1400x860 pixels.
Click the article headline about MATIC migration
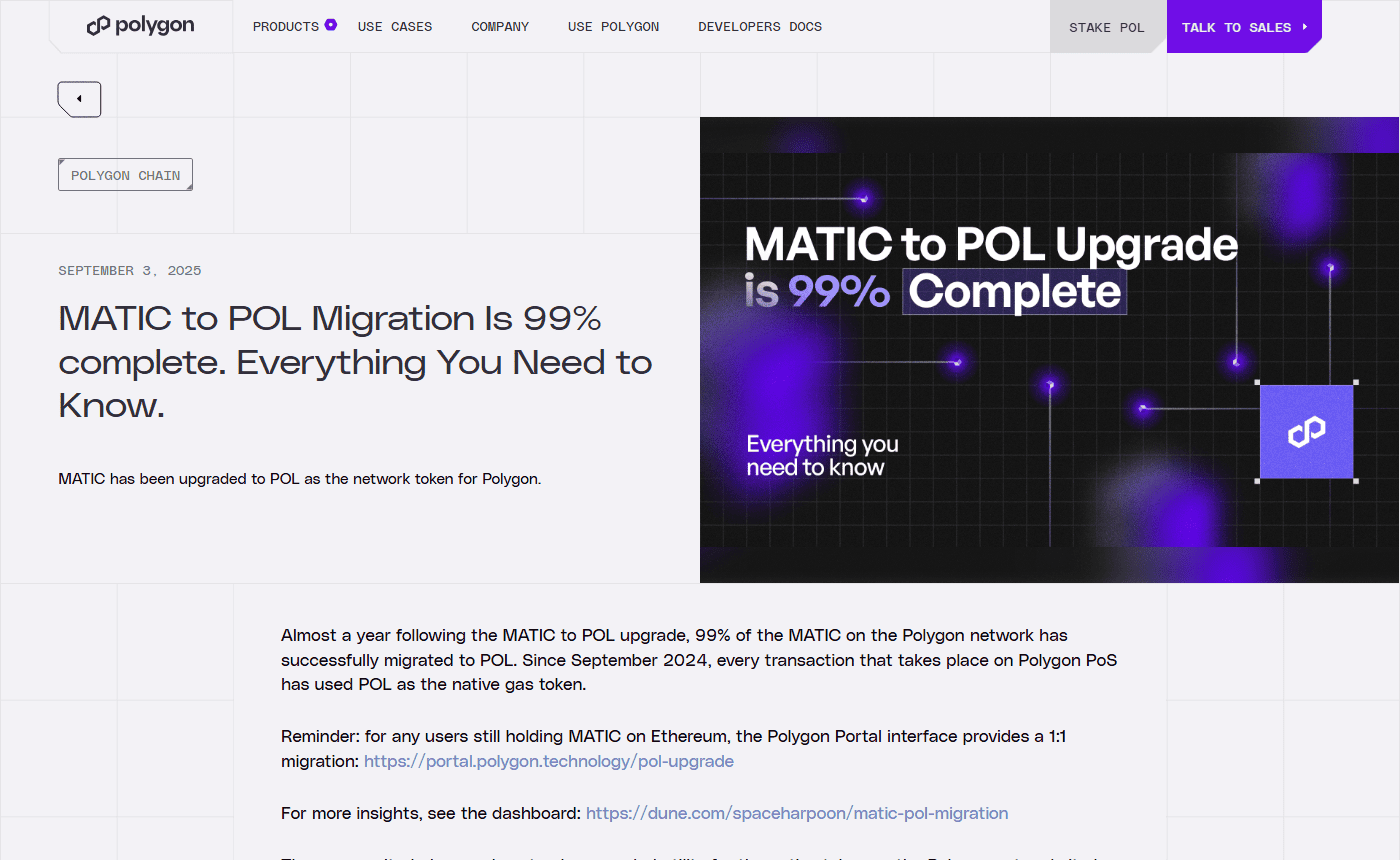pos(356,362)
